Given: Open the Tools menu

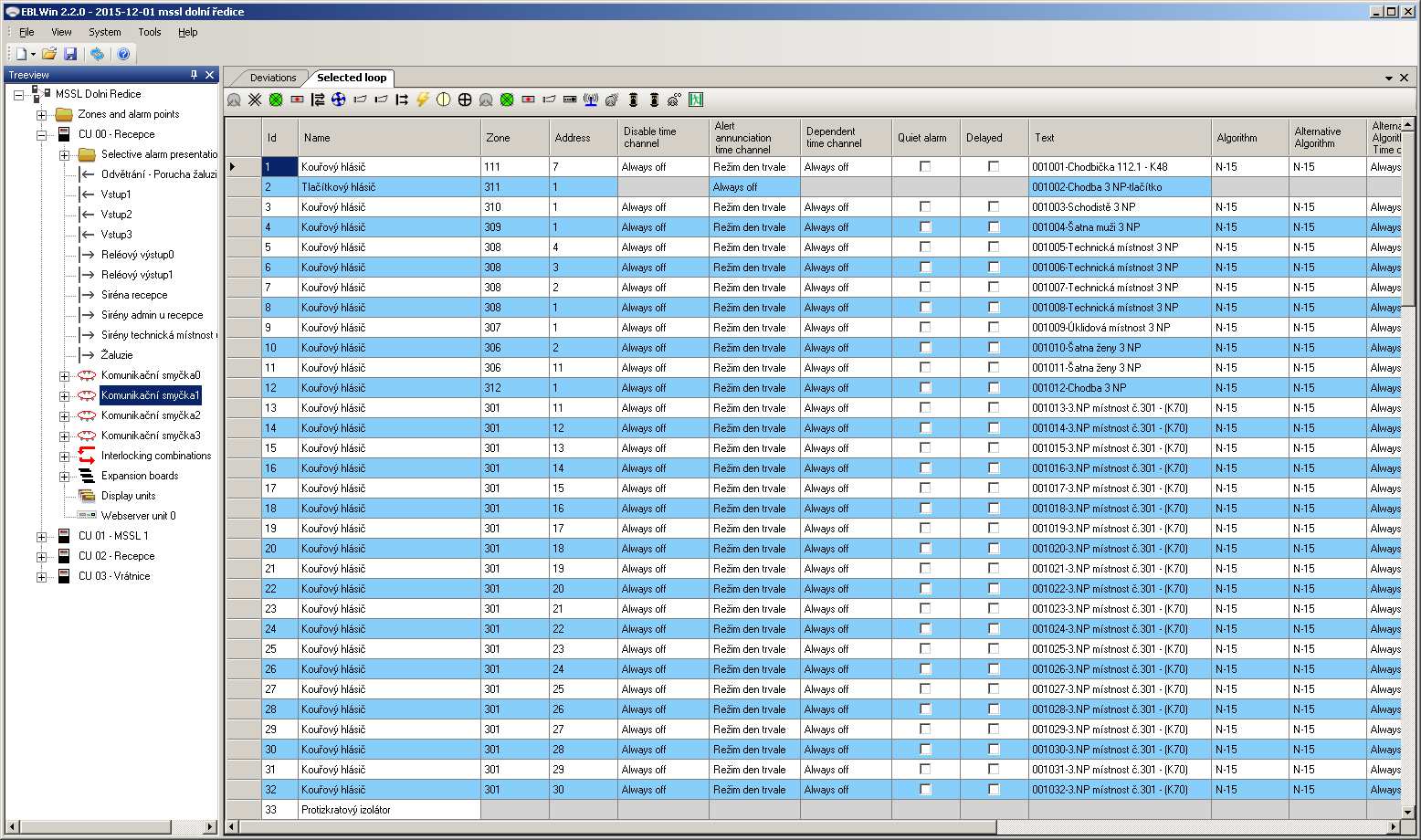Looking at the screenshot, I should (x=149, y=32).
